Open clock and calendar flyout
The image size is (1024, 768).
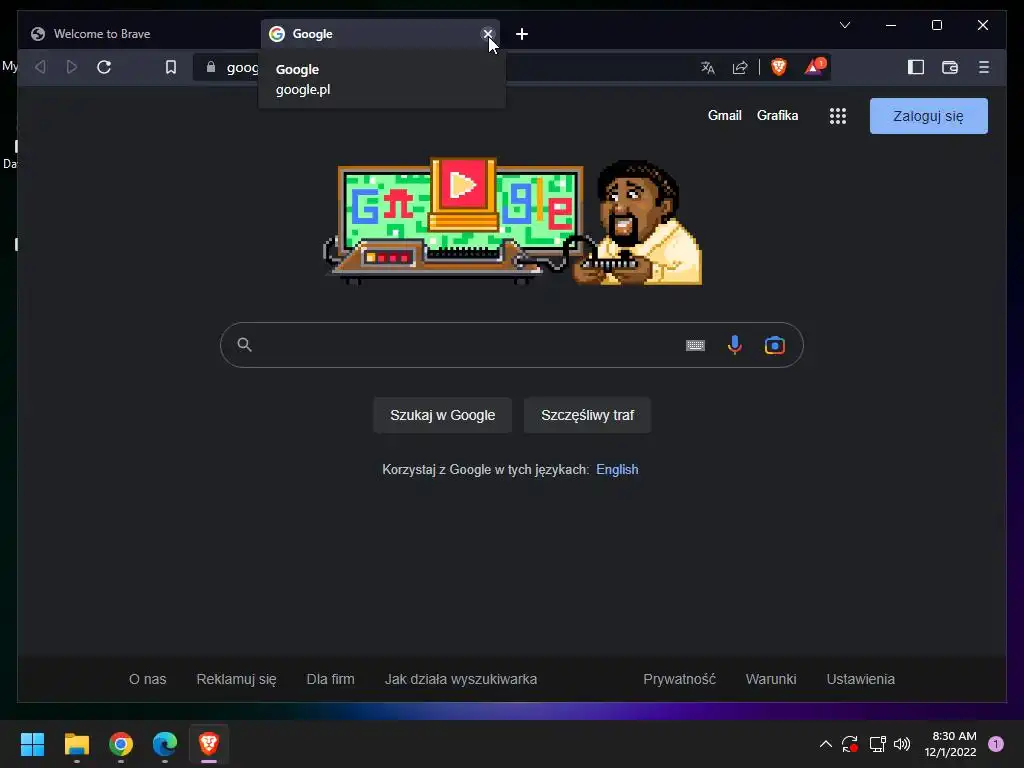pyautogui.click(x=950, y=744)
